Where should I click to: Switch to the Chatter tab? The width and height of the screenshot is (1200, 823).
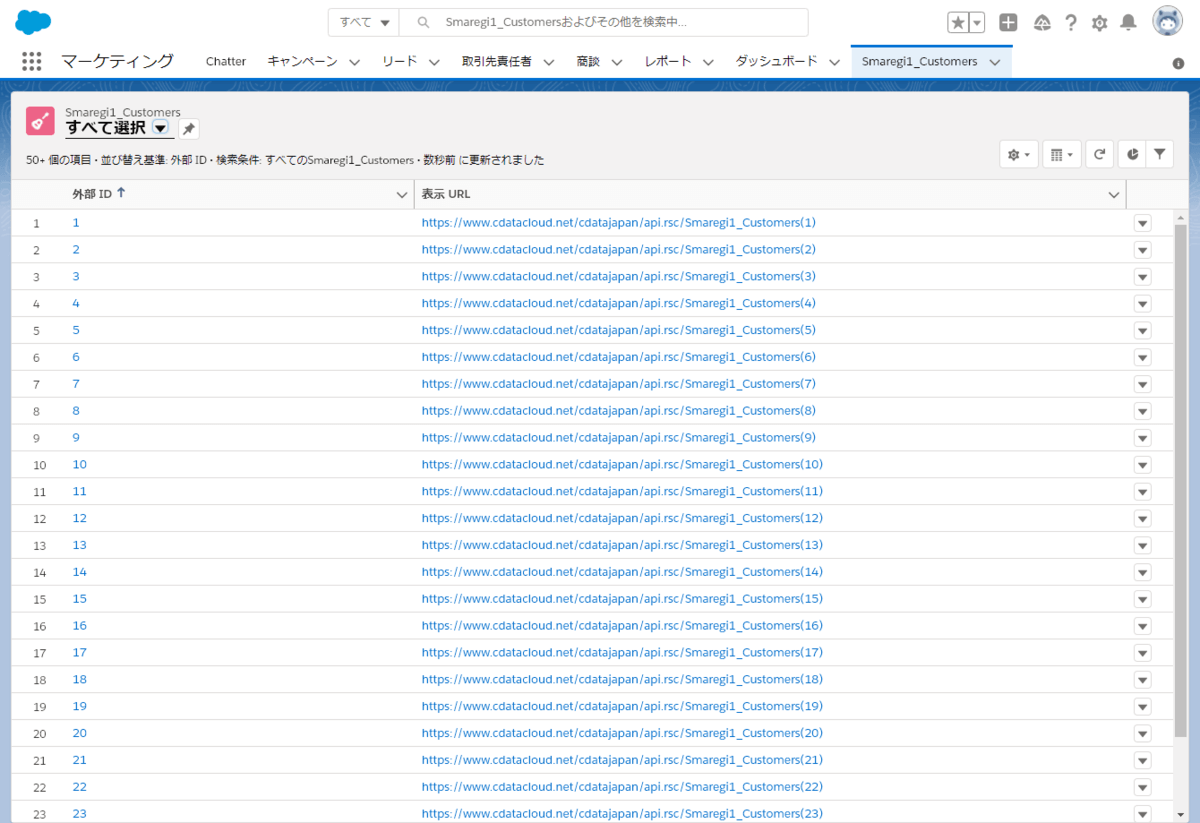tap(225, 61)
